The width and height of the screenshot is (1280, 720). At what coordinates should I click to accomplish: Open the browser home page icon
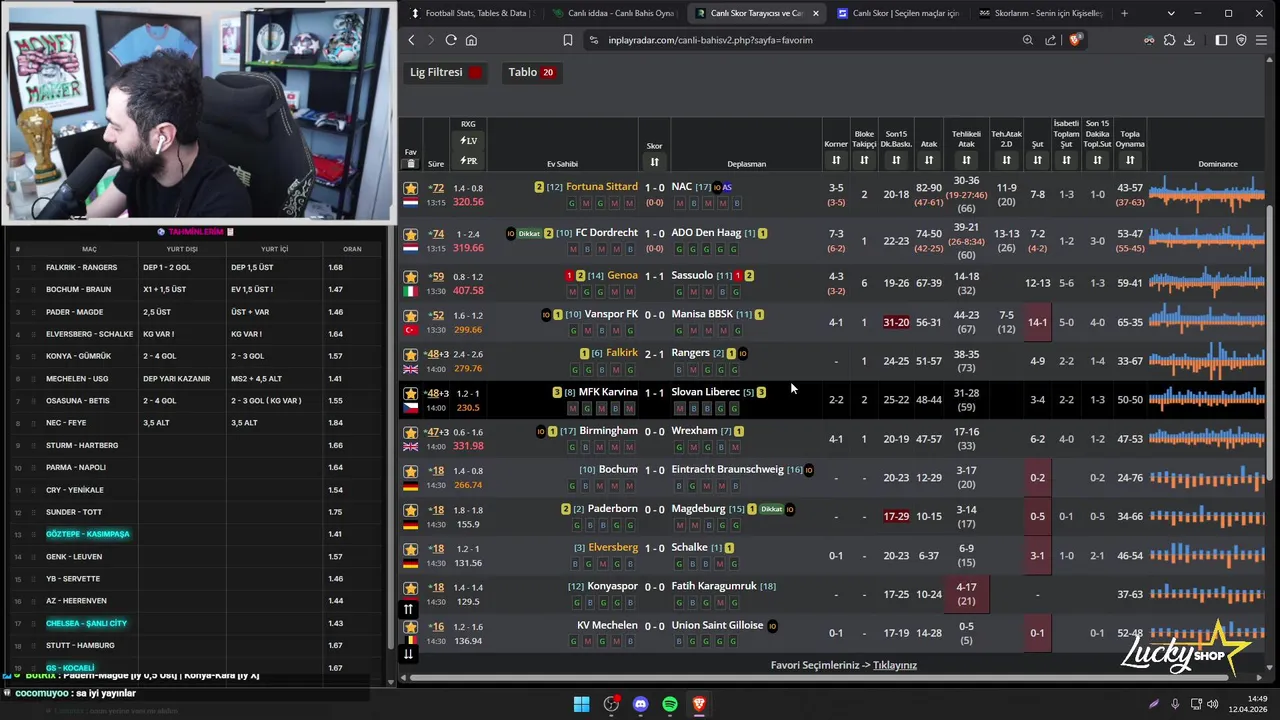click(471, 40)
